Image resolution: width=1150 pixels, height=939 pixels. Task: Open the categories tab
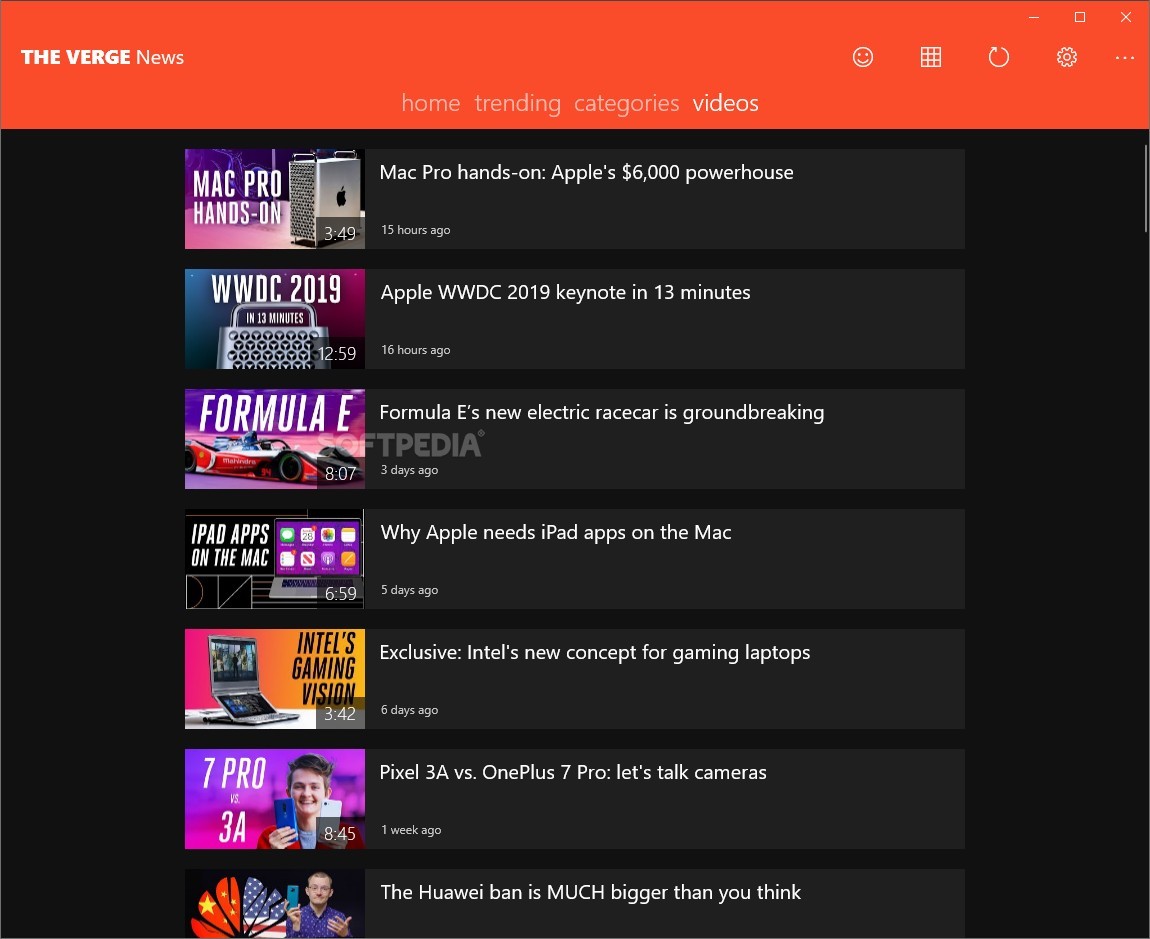pyautogui.click(x=626, y=103)
